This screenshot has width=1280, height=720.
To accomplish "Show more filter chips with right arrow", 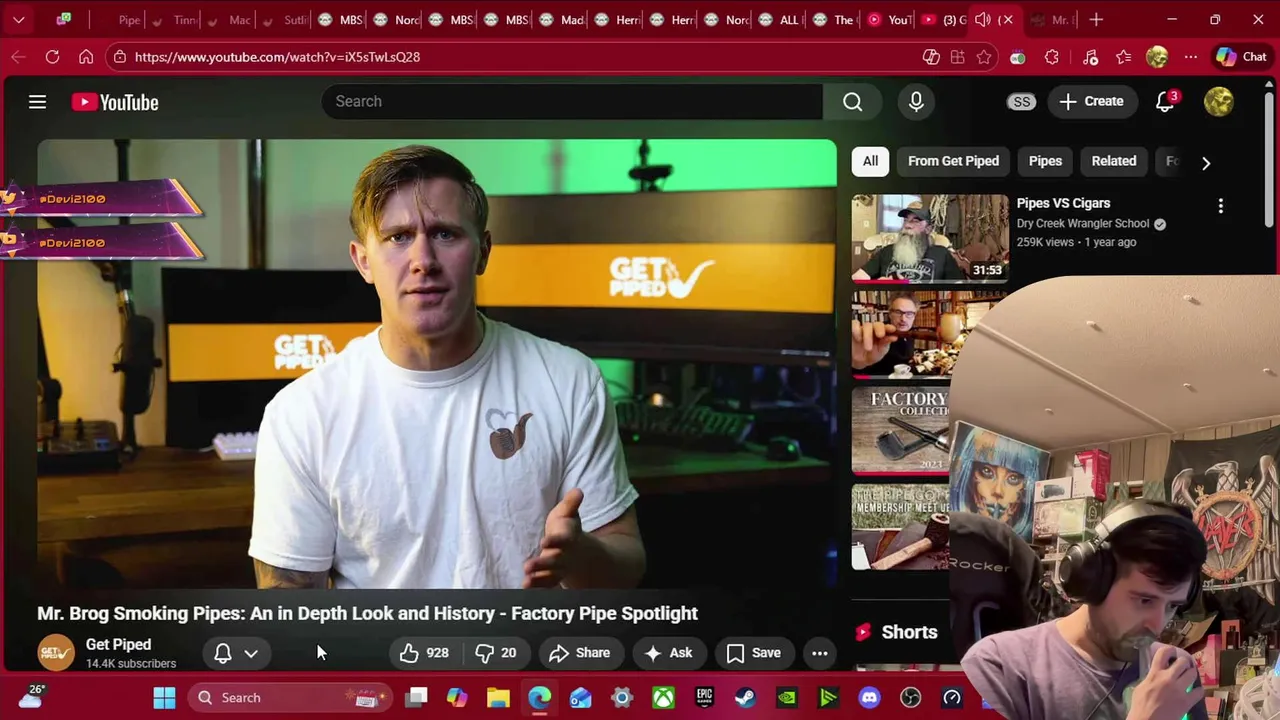I will click(1206, 162).
